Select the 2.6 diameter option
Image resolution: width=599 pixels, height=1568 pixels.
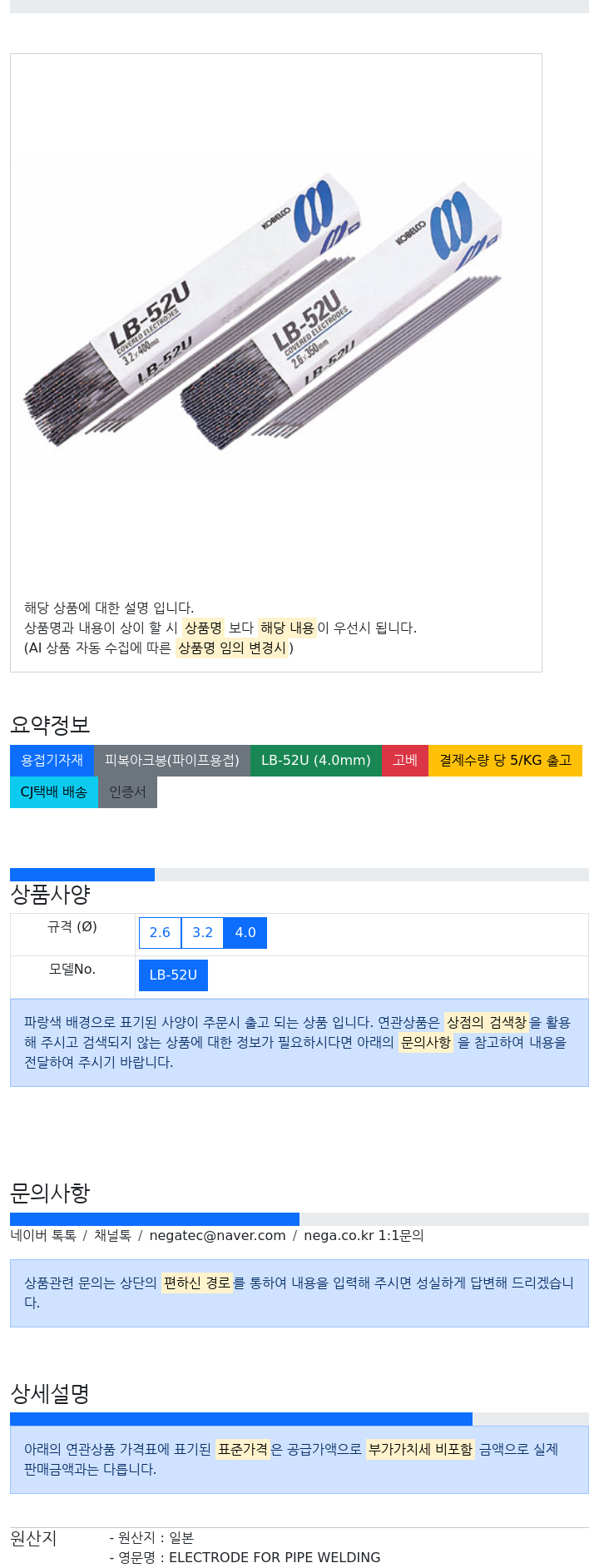coord(160,933)
